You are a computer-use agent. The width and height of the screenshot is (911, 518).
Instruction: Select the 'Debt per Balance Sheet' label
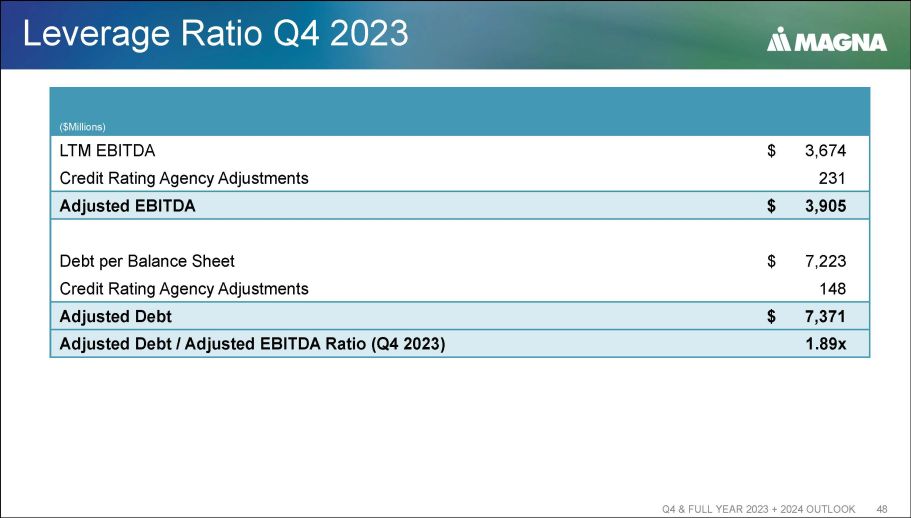(x=147, y=261)
